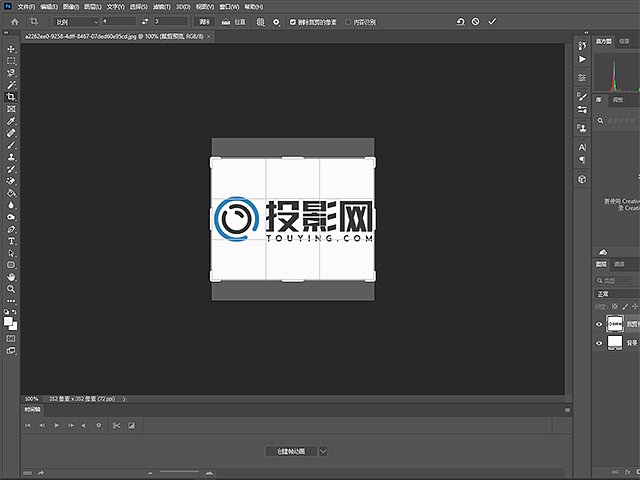Open the Edit Toolbar three-dots menu
This screenshot has height=480, width=640.
(x=11, y=301)
